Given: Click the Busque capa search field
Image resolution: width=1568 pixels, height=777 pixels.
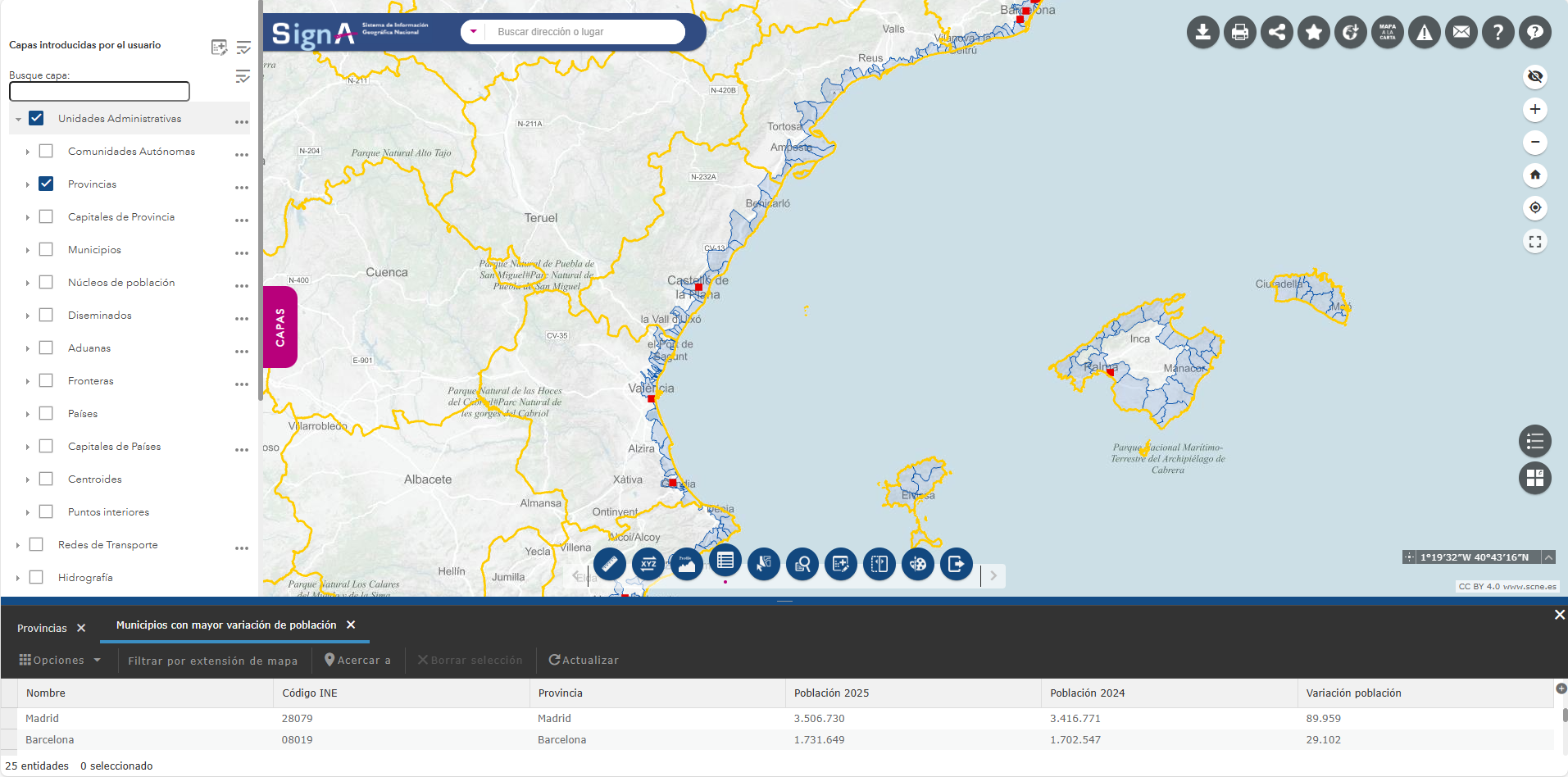Looking at the screenshot, I should tap(99, 91).
